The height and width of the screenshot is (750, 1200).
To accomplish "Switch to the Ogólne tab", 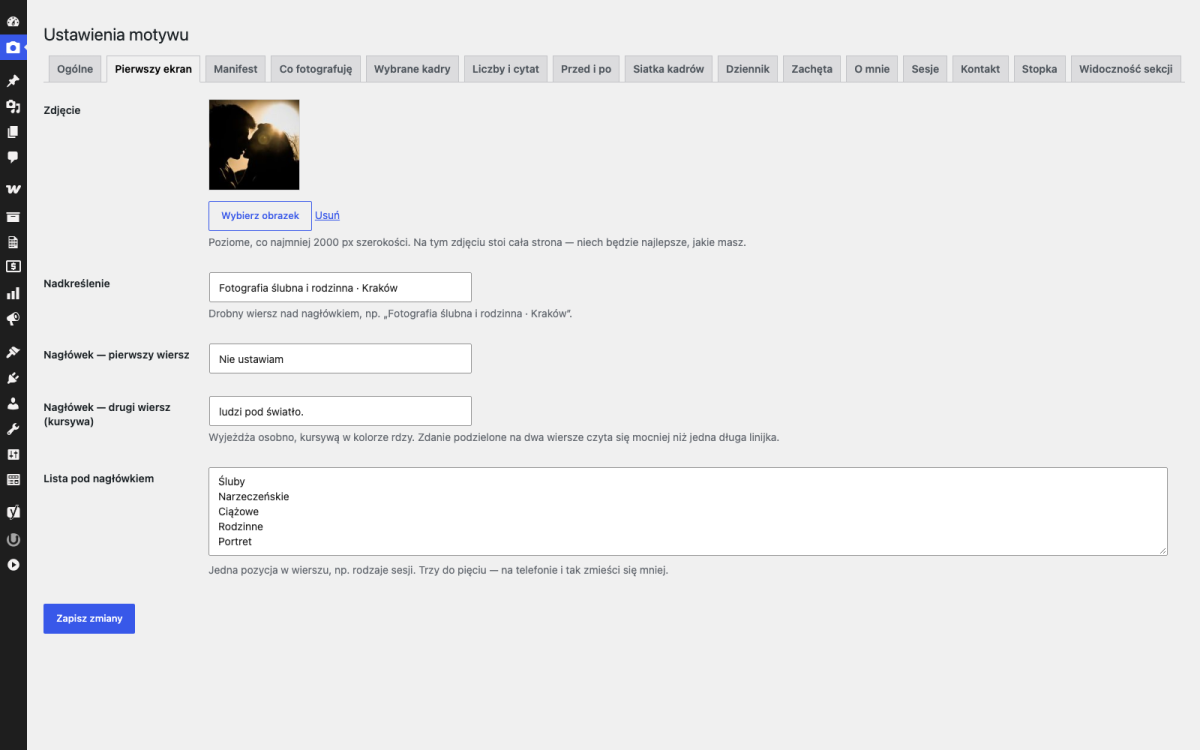I will click(75, 69).
